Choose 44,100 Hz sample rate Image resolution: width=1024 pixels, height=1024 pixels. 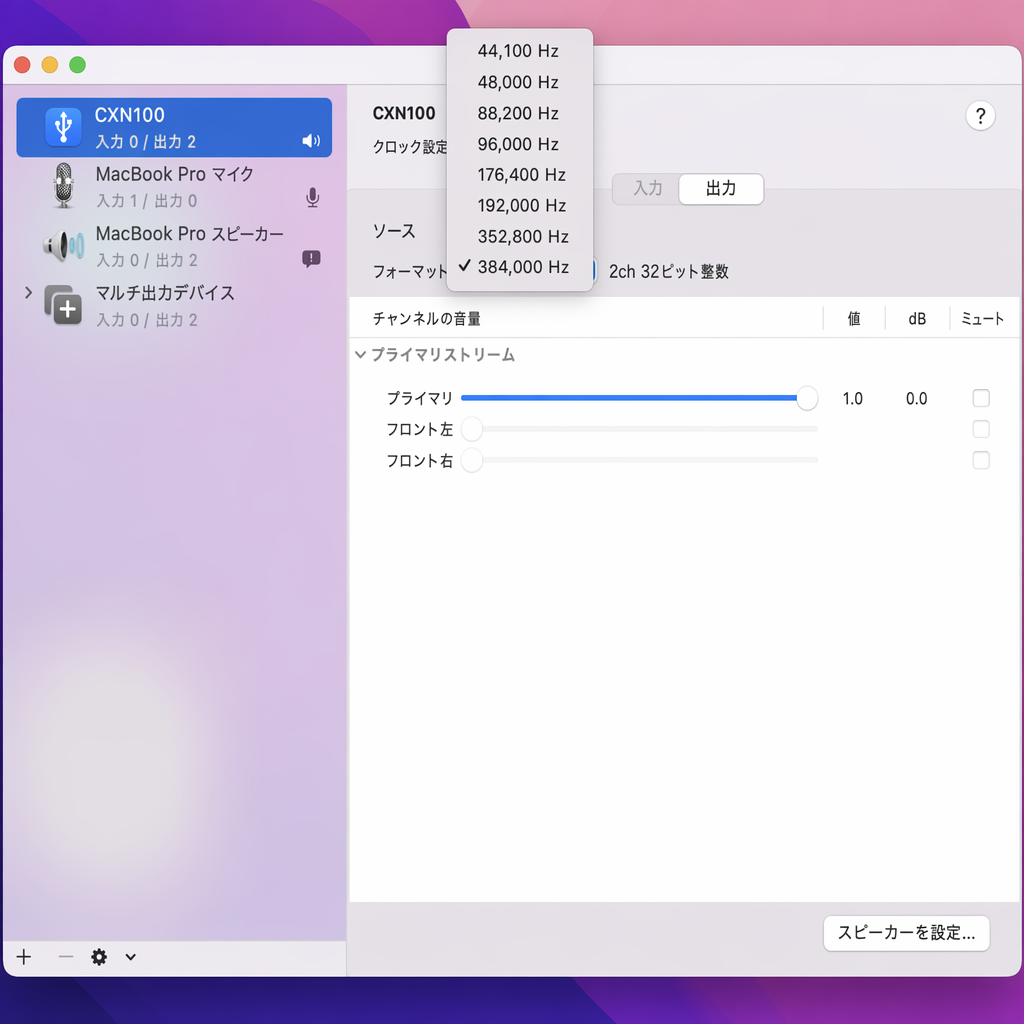[x=520, y=51]
